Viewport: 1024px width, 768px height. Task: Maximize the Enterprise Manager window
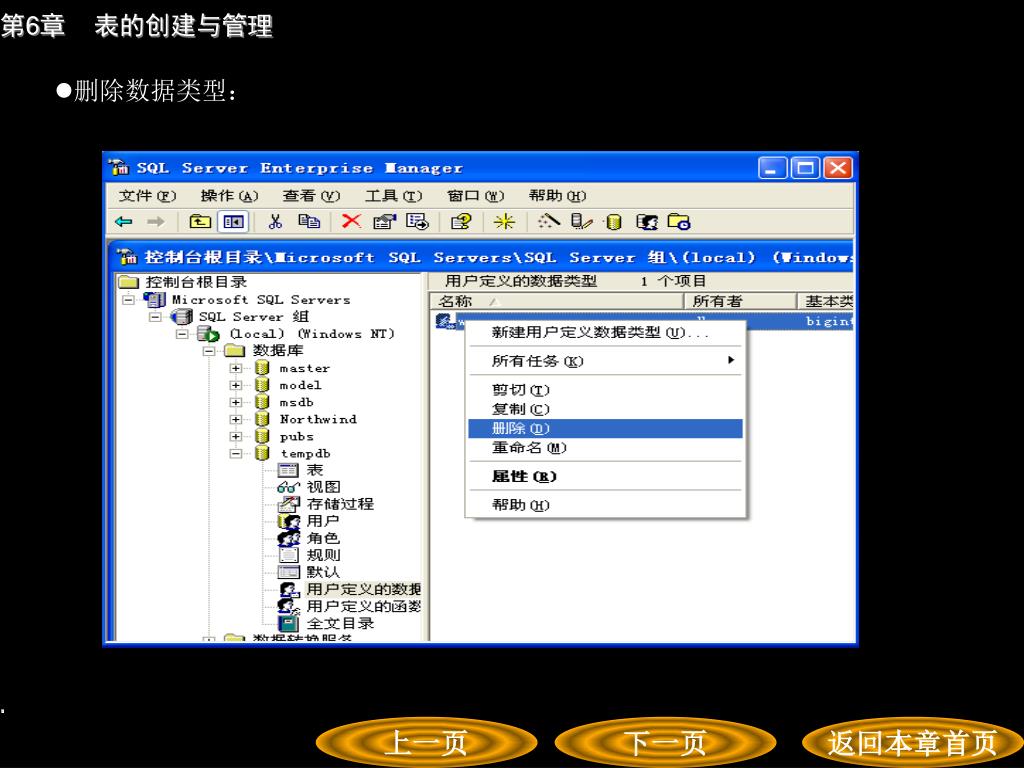(x=805, y=168)
